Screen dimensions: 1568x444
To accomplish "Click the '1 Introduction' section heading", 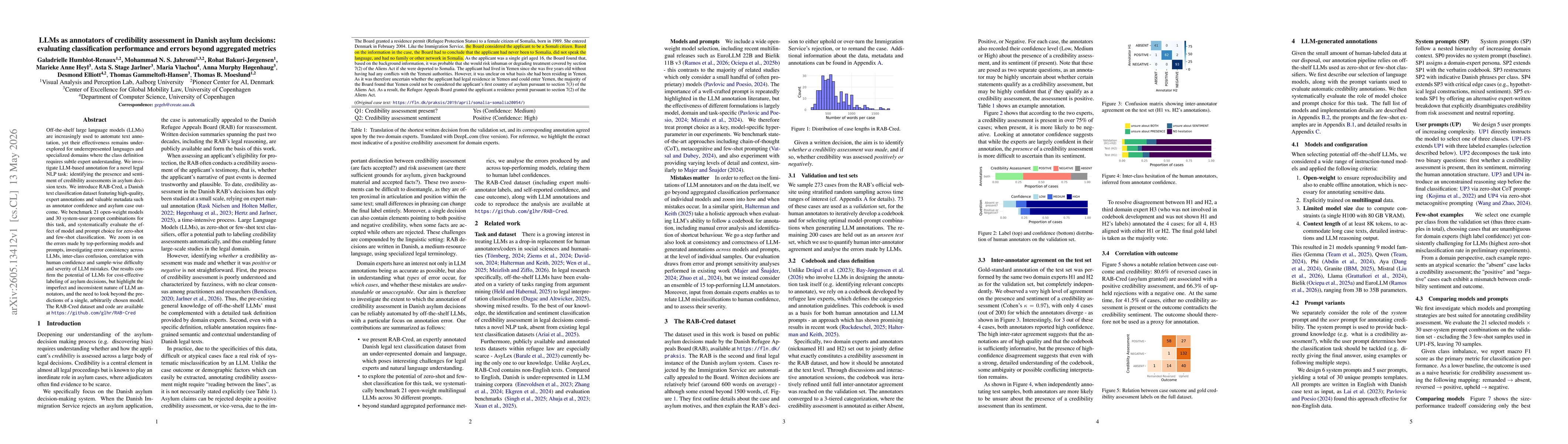I will 59,323.
